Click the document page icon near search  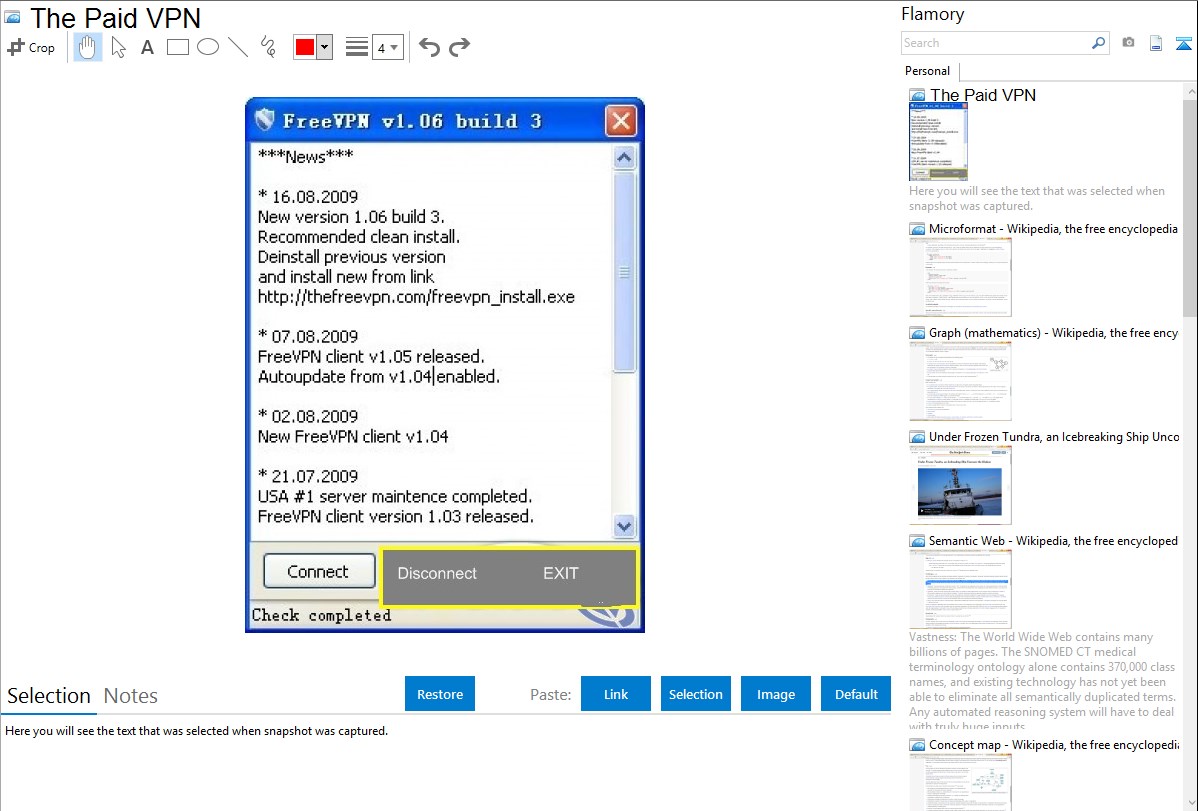coord(1156,43)
